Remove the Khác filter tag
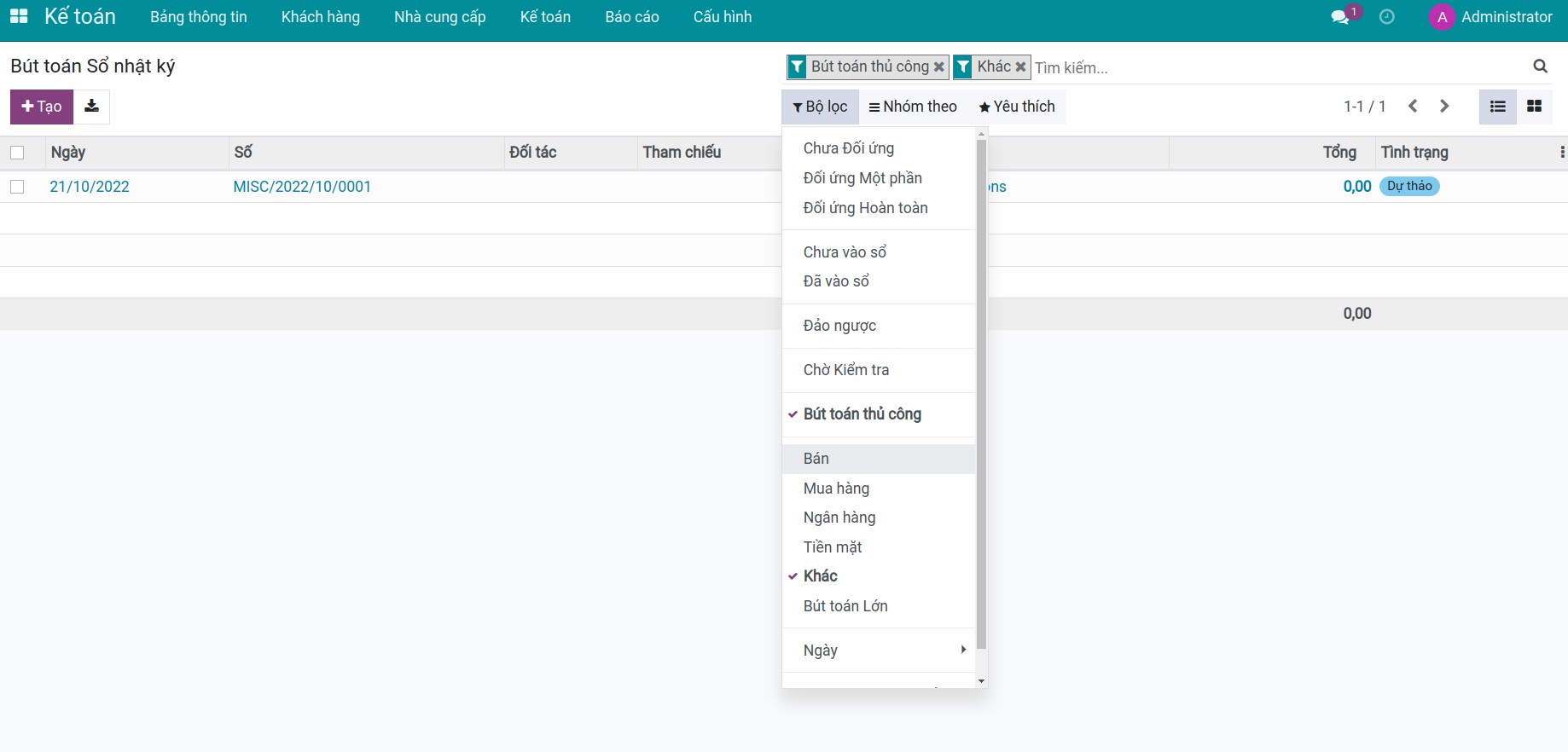 click(x=1020, y=67)
